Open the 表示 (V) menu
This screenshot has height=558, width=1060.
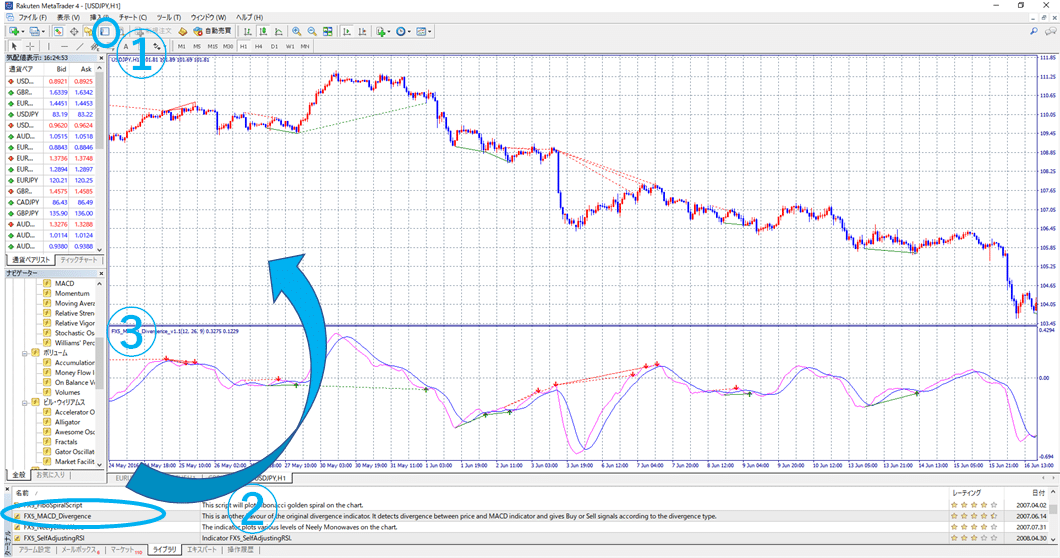[x=68, y=18]
